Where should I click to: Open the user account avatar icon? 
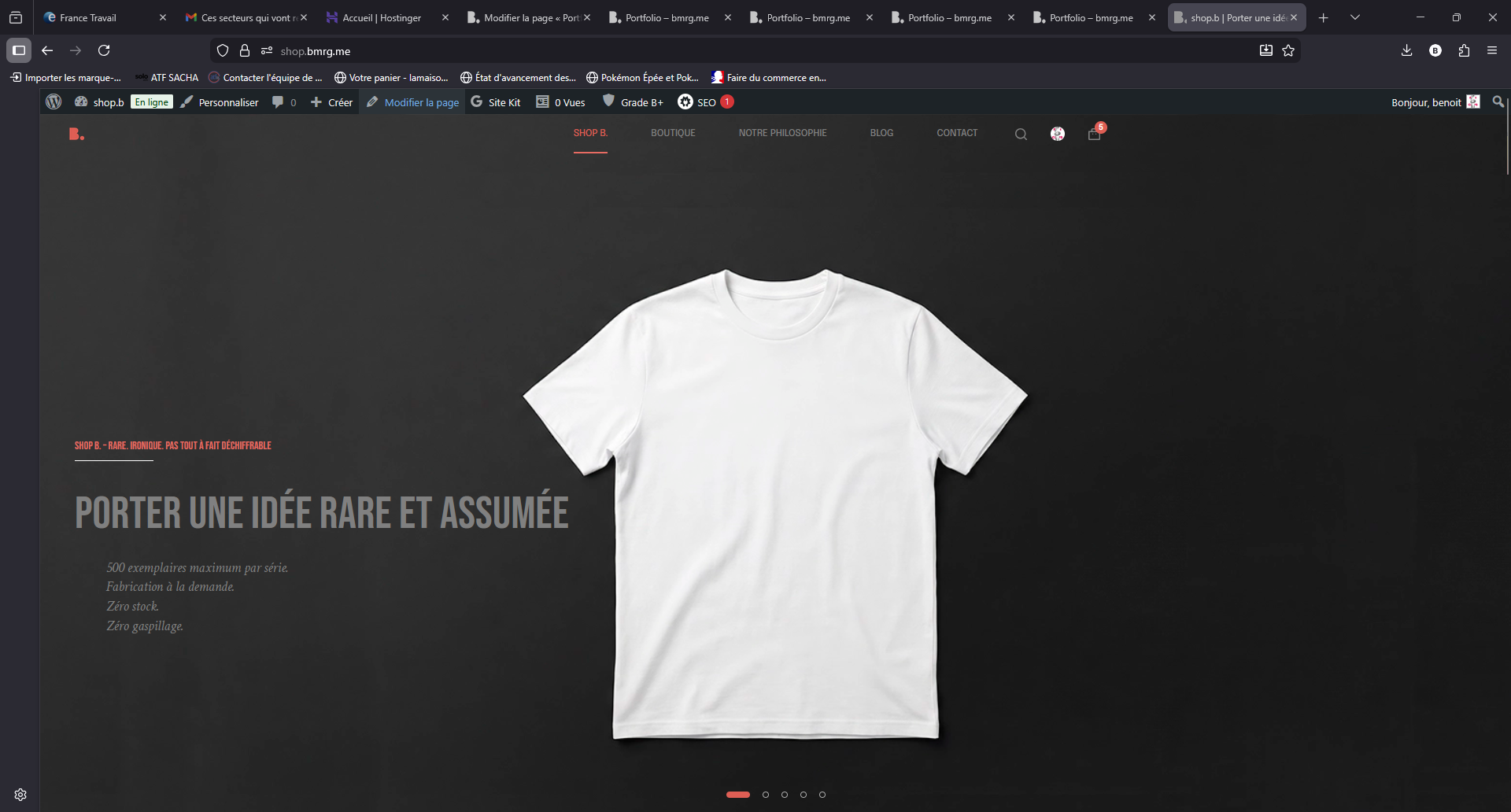tap(1058, 134)
